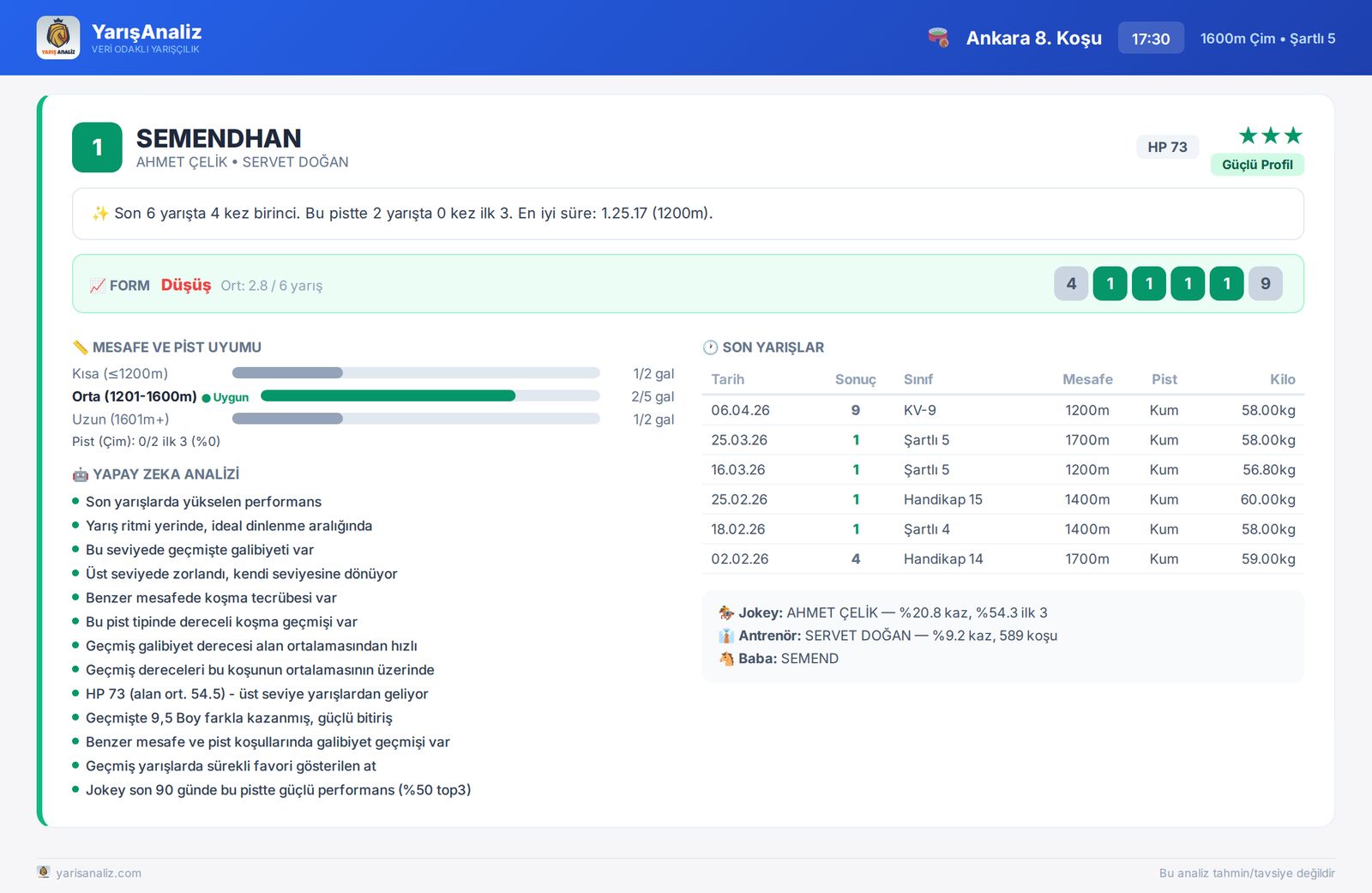Click the grey 9 form result chip
1372x893 pixels.
pyautogui.click(x=1266, y=284)
